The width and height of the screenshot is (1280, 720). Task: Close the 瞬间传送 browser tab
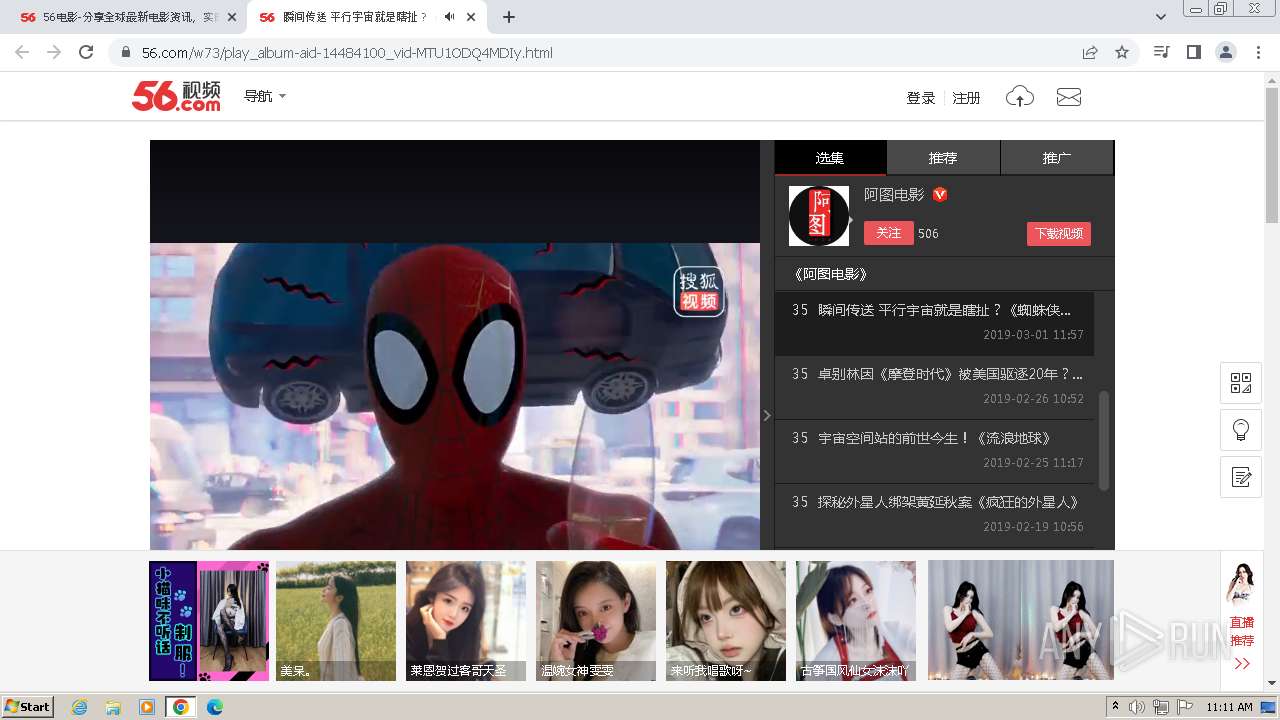471,17
